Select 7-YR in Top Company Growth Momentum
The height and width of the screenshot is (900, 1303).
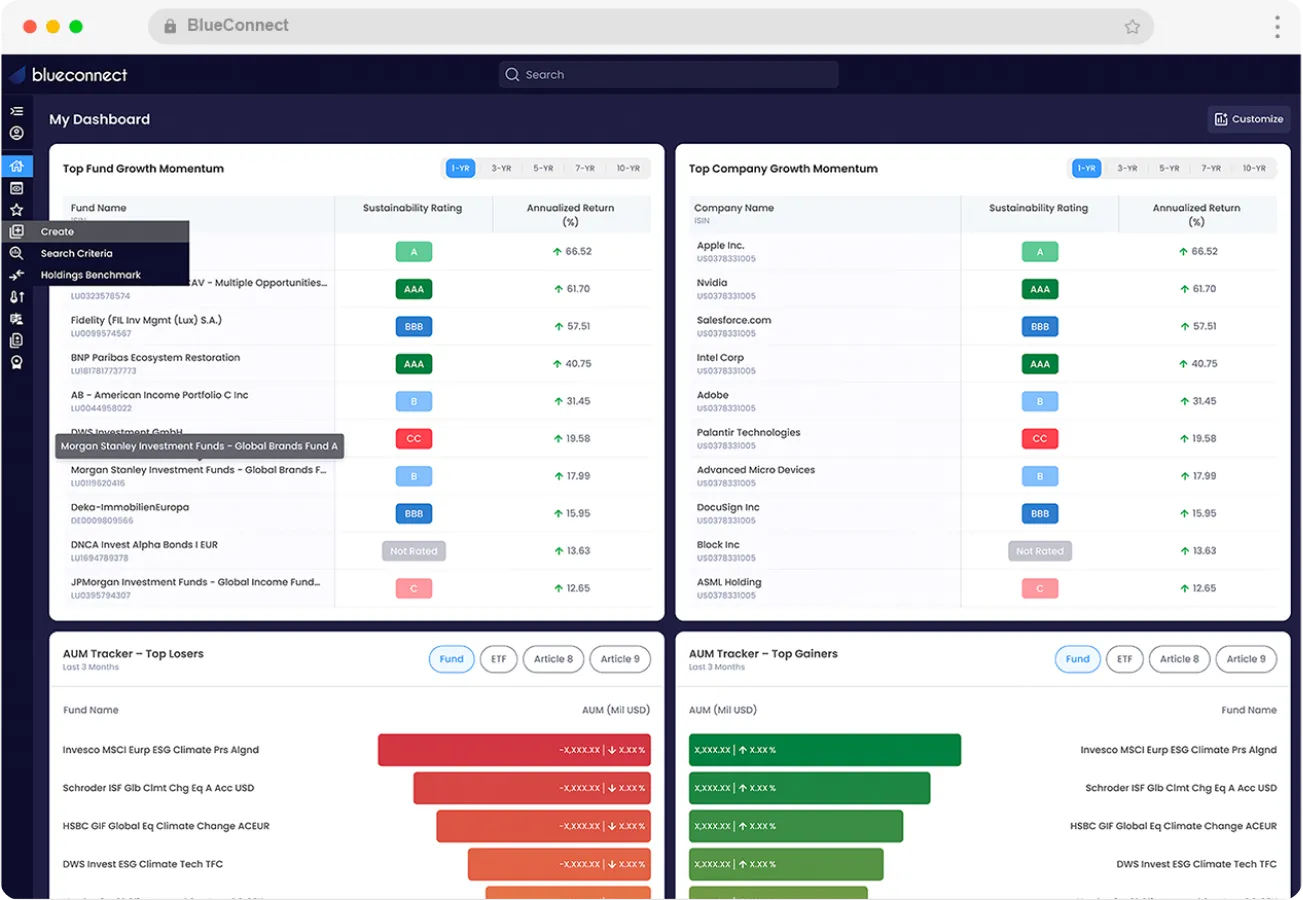(1211, 169)
